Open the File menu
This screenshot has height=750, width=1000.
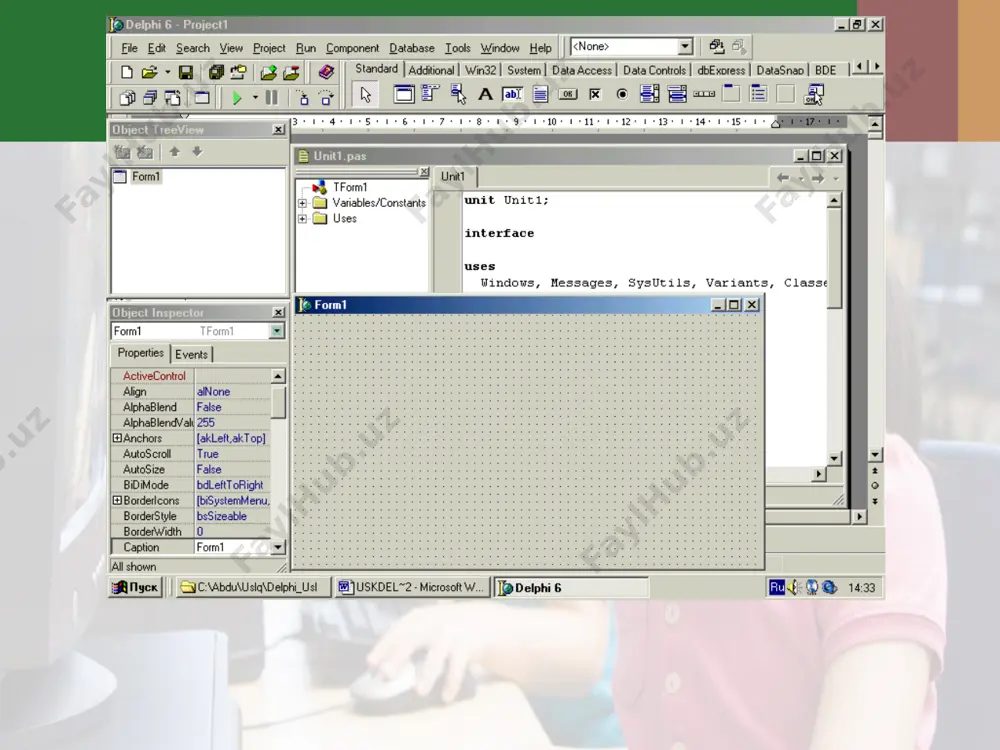(129, 48)
